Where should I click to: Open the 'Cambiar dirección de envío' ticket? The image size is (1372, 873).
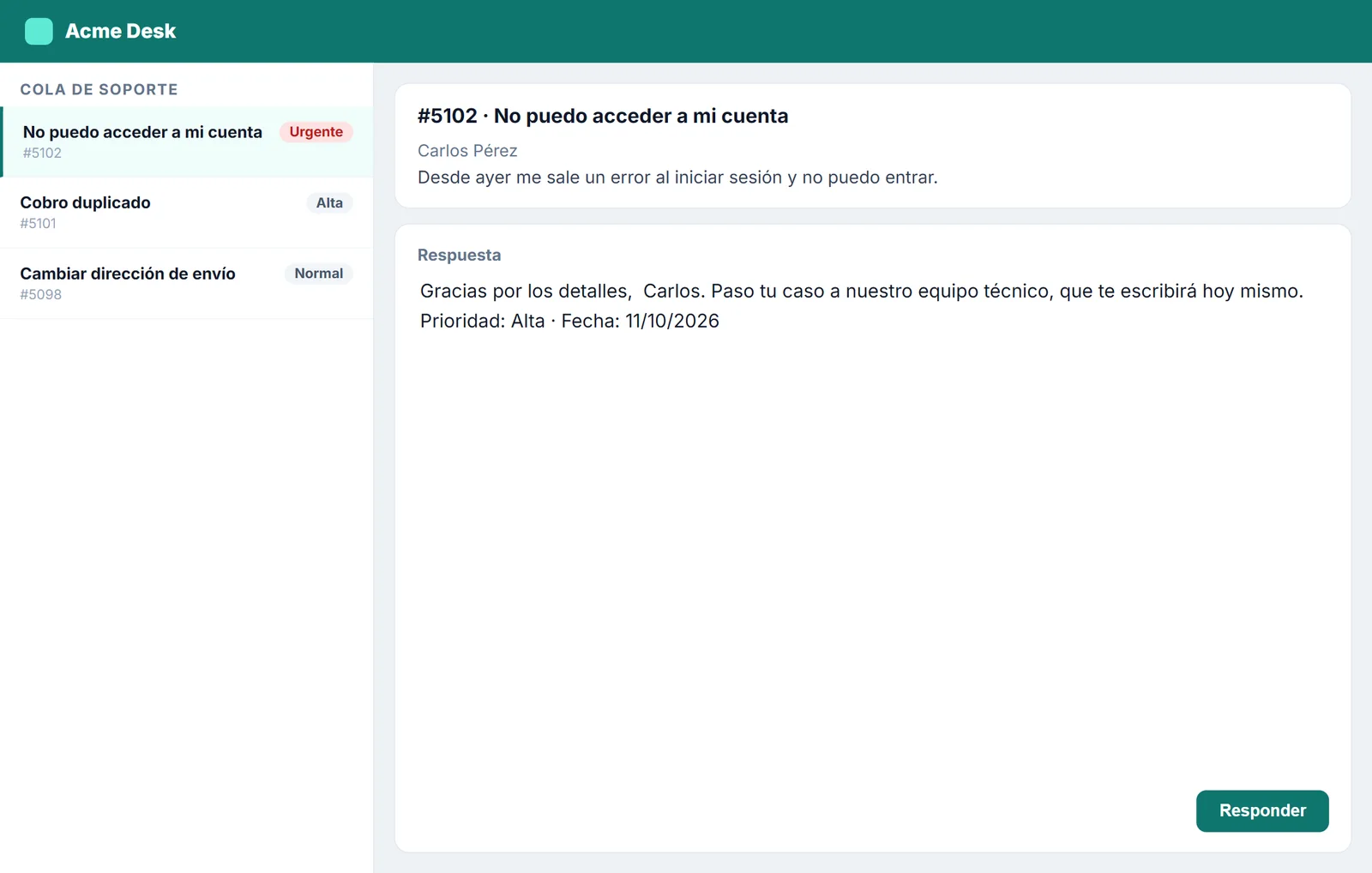pos(186,283)
